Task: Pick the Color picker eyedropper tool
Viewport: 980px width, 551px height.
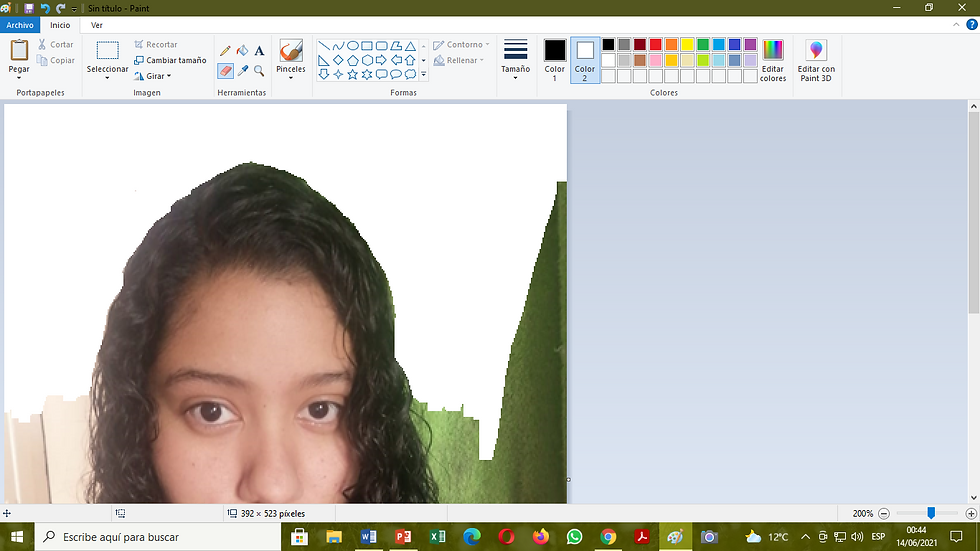Action: click(x=242, y=71)
